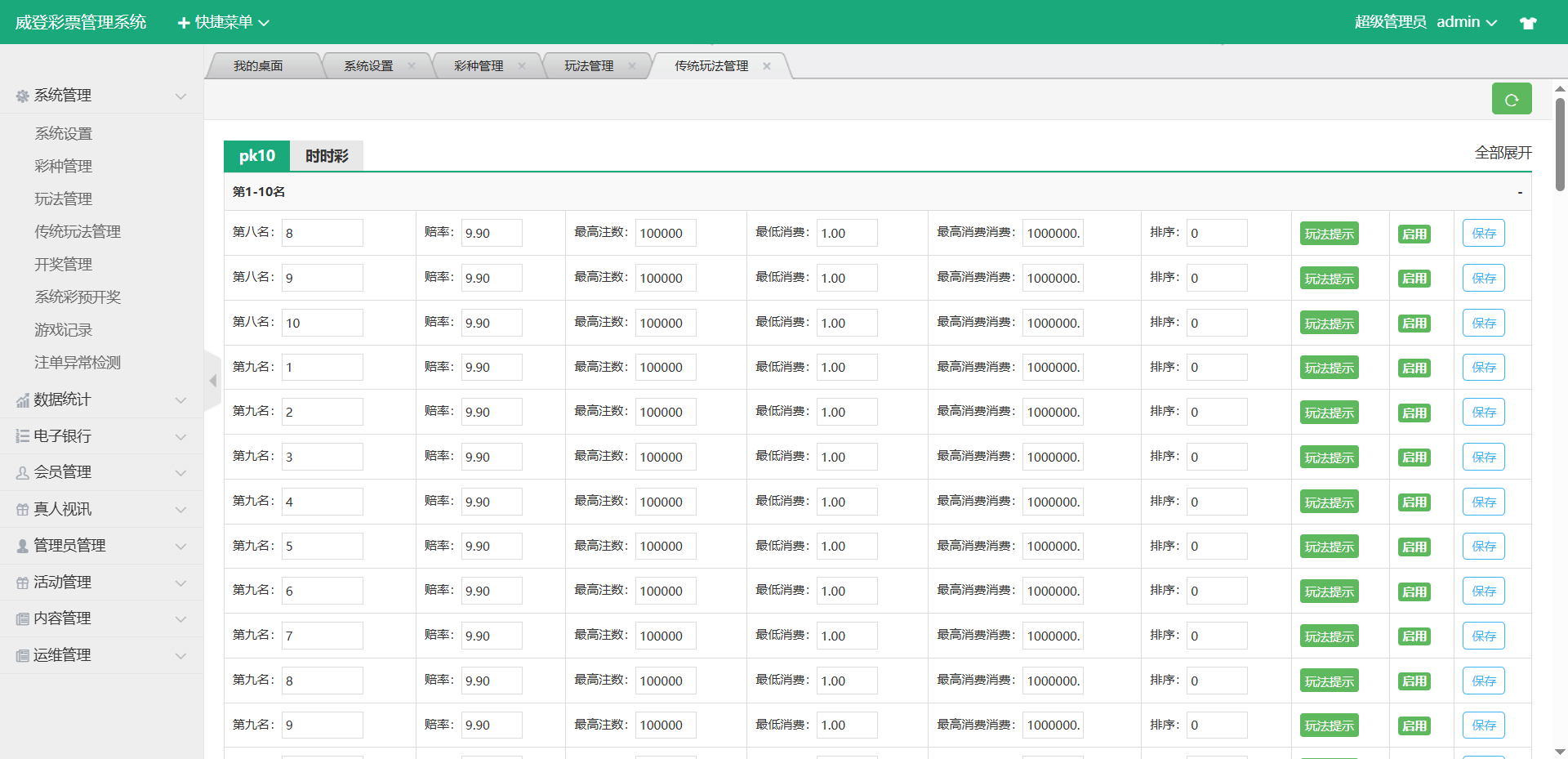Save the 第九名 7 row

(1484, 636)
